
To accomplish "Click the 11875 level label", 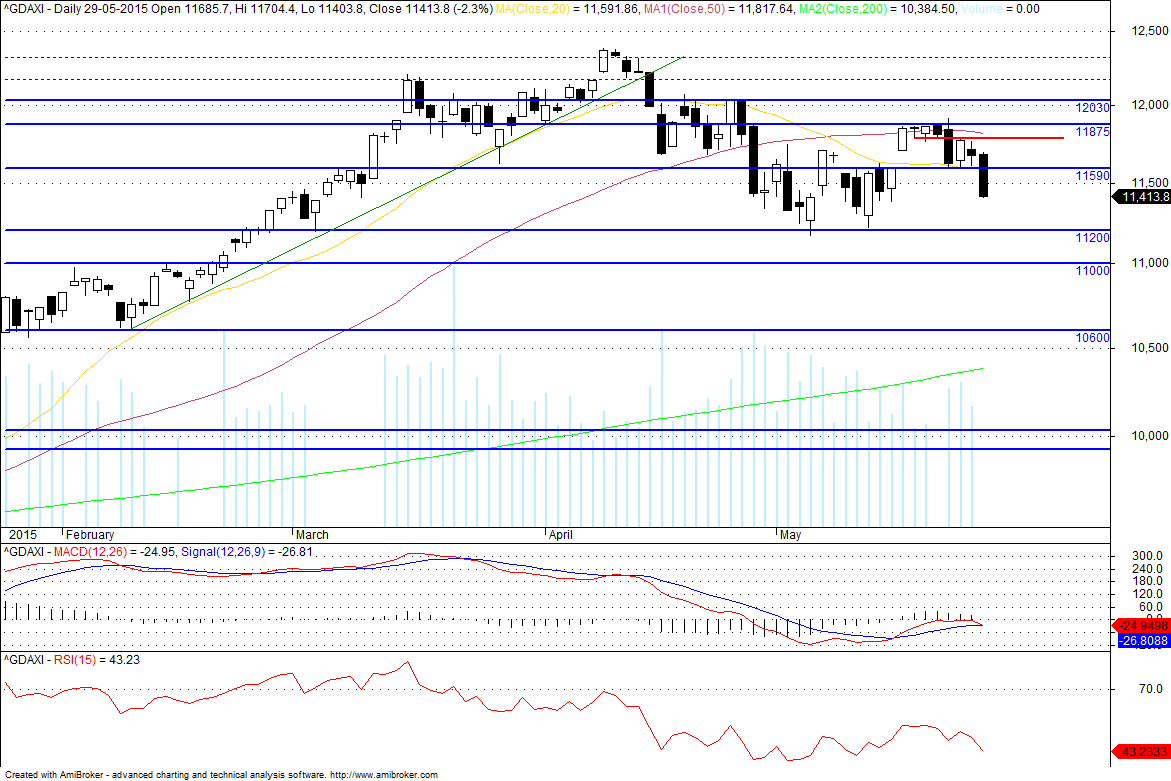I will point(1092,132).
